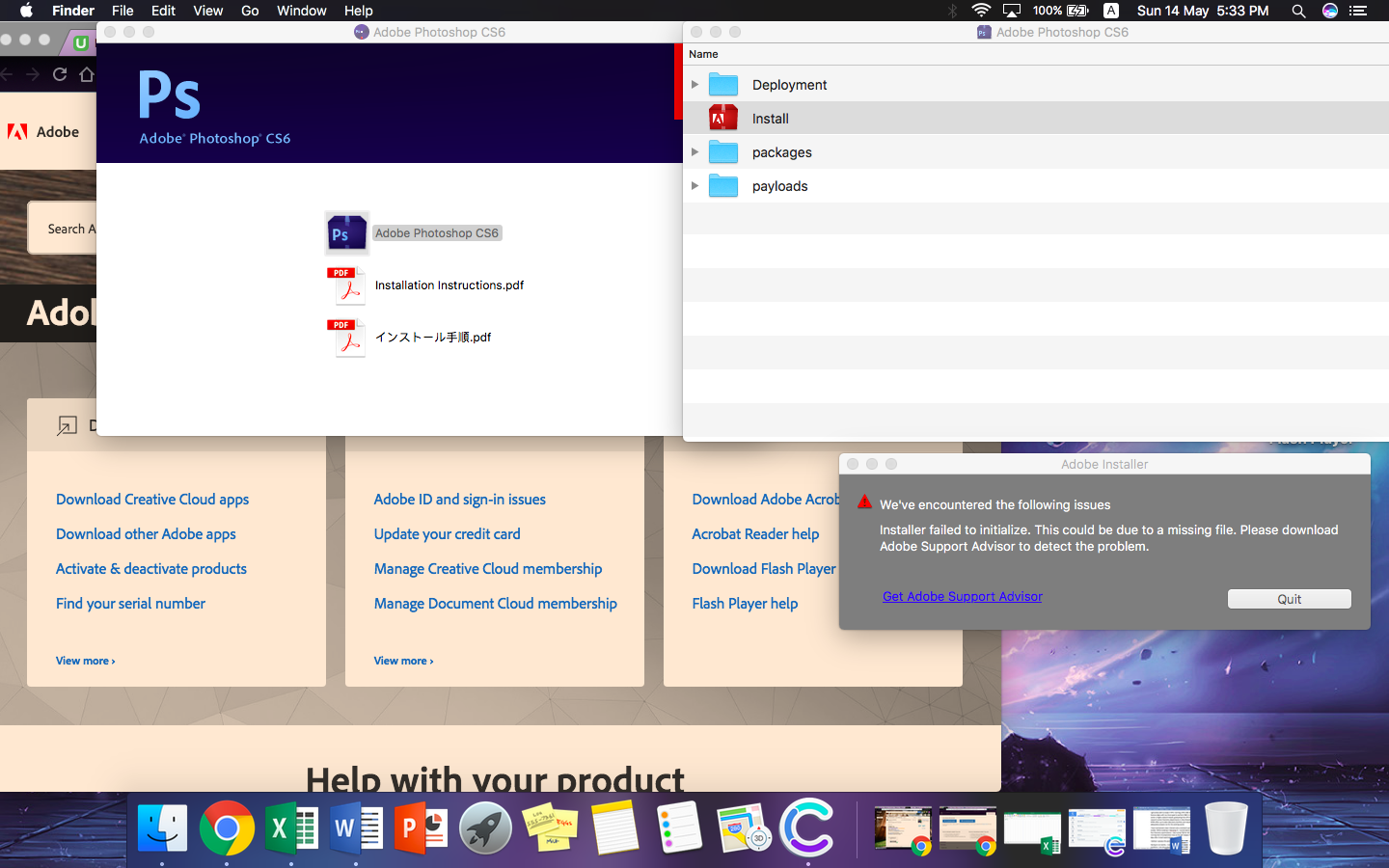Click the Get Adobe Support Advisor link
This screenshot has width=1389, height=868.
coord(963,596)
